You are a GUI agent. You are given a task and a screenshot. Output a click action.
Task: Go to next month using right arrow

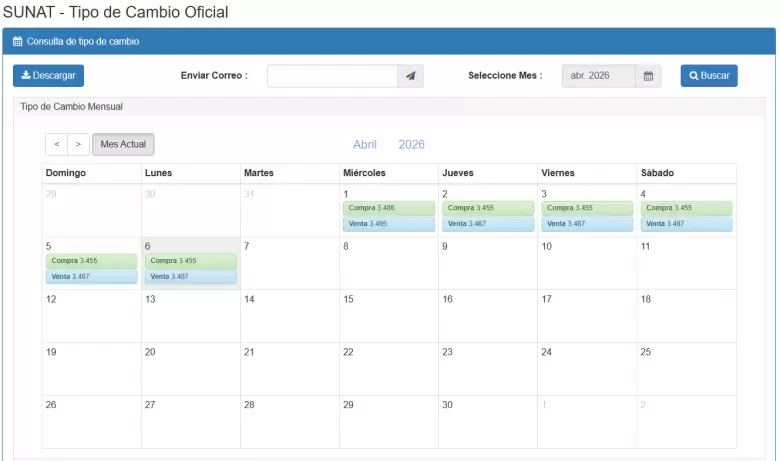(79, 145)
